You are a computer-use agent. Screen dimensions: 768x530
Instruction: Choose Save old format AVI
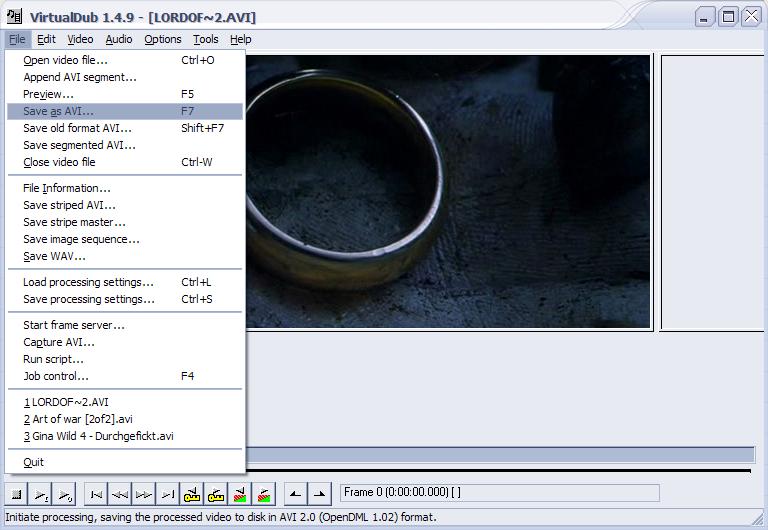125,128
